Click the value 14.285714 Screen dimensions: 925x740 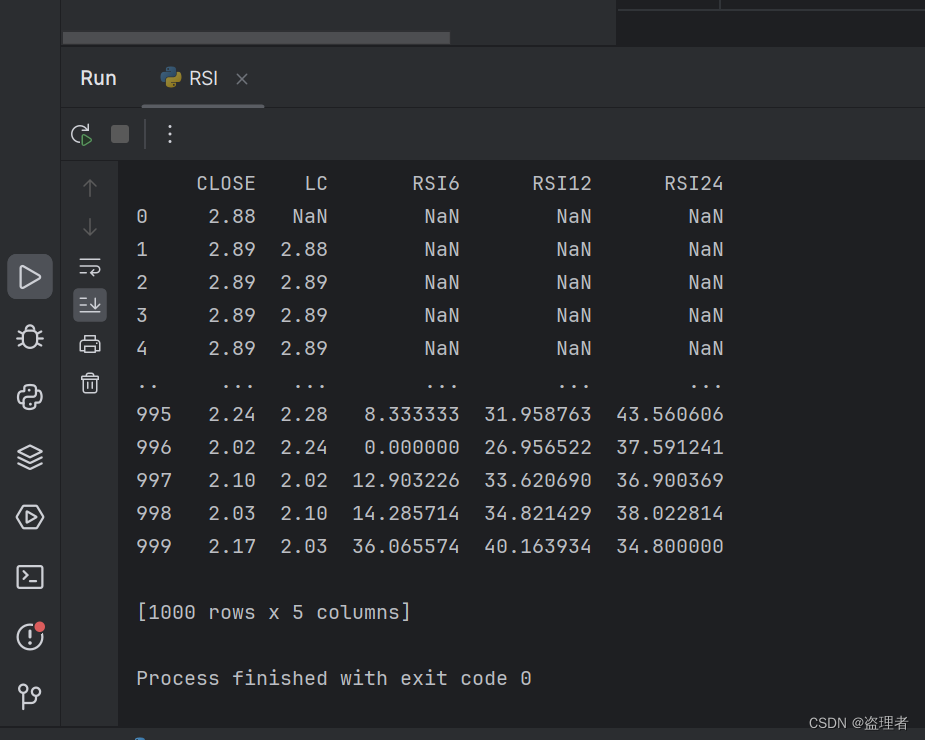click(x=405, y=513)
